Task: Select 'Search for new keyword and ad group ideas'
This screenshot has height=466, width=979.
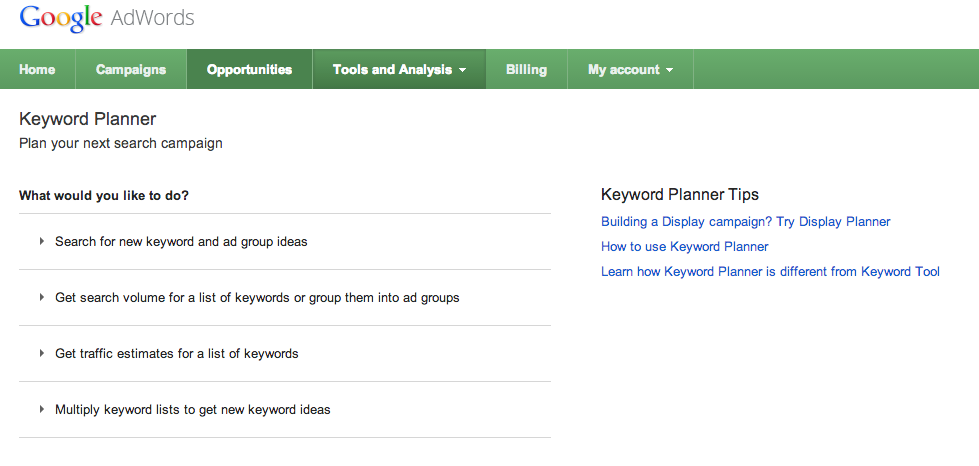Action: click(181, 241)
